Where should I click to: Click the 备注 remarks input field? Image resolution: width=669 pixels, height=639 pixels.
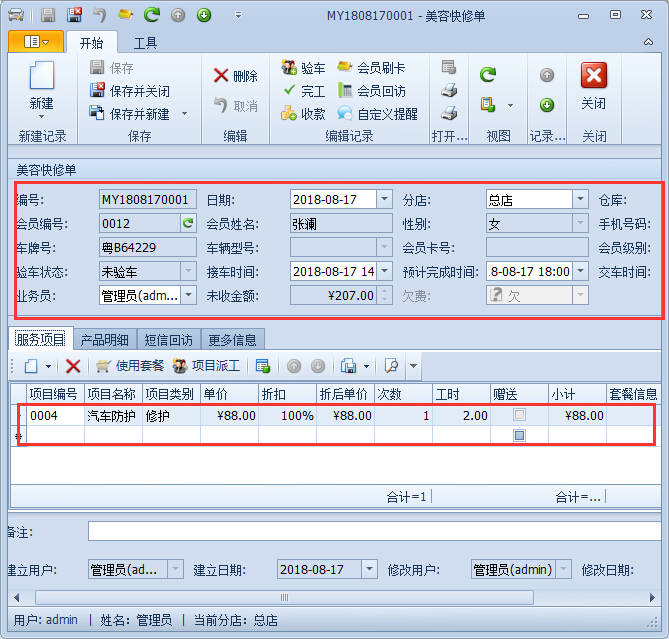370,531
